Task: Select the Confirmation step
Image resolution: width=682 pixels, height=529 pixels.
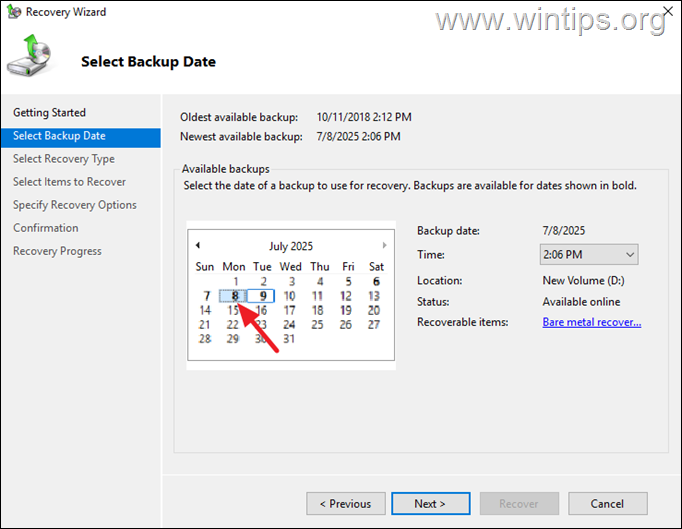Action: [x=46, y=228]
